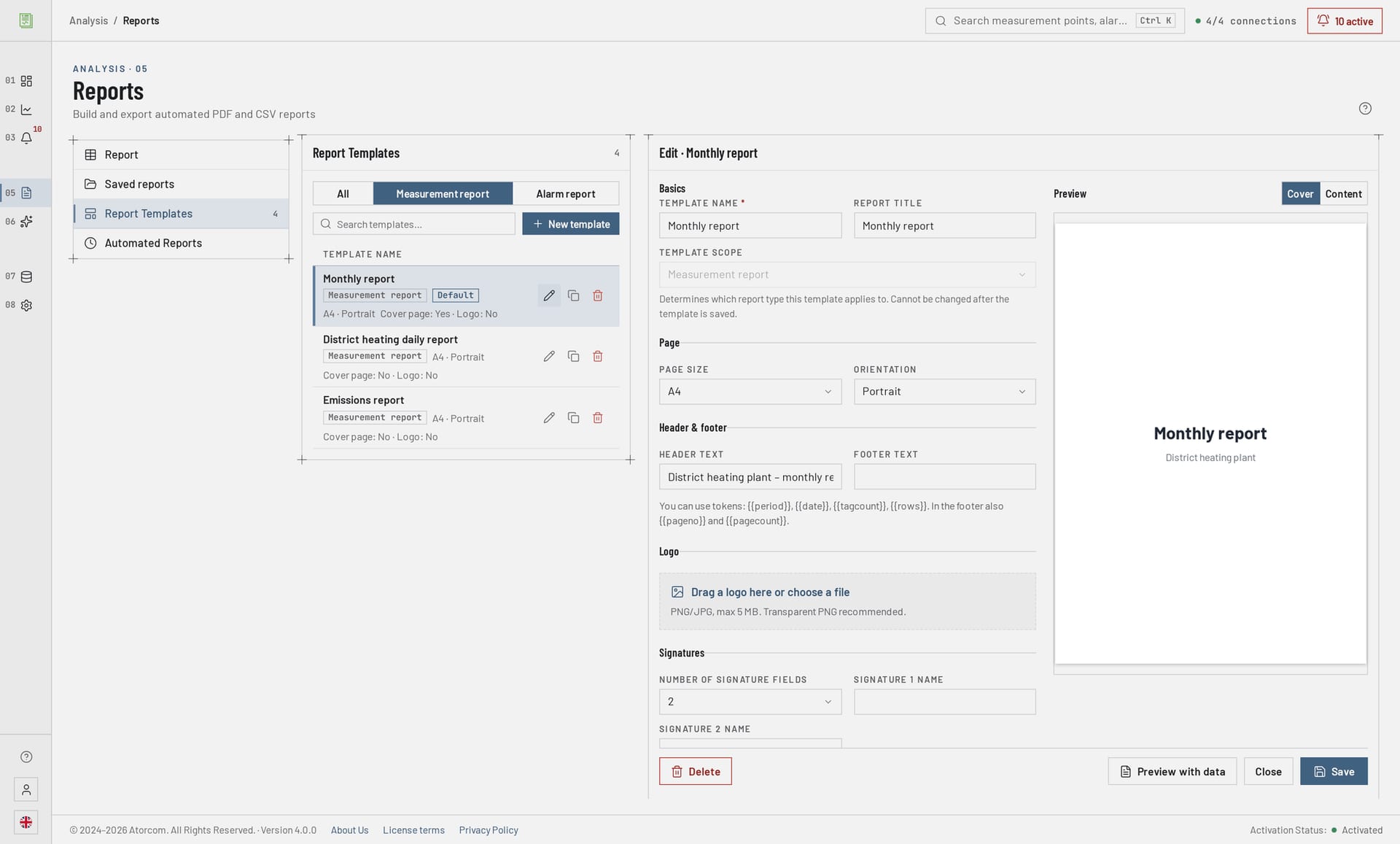This screenshot has height=844, width=1400.
Task: Edit District heating daily report template
Action: [549, 356]
